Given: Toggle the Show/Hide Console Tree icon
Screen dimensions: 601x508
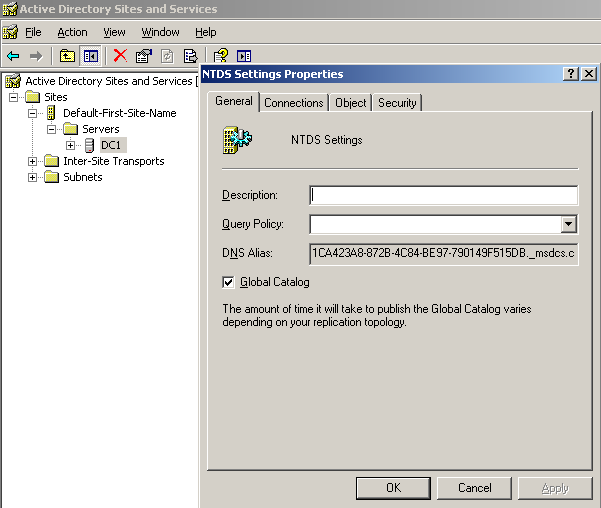Looking at the screenshot, I should (x=90, y=56).
